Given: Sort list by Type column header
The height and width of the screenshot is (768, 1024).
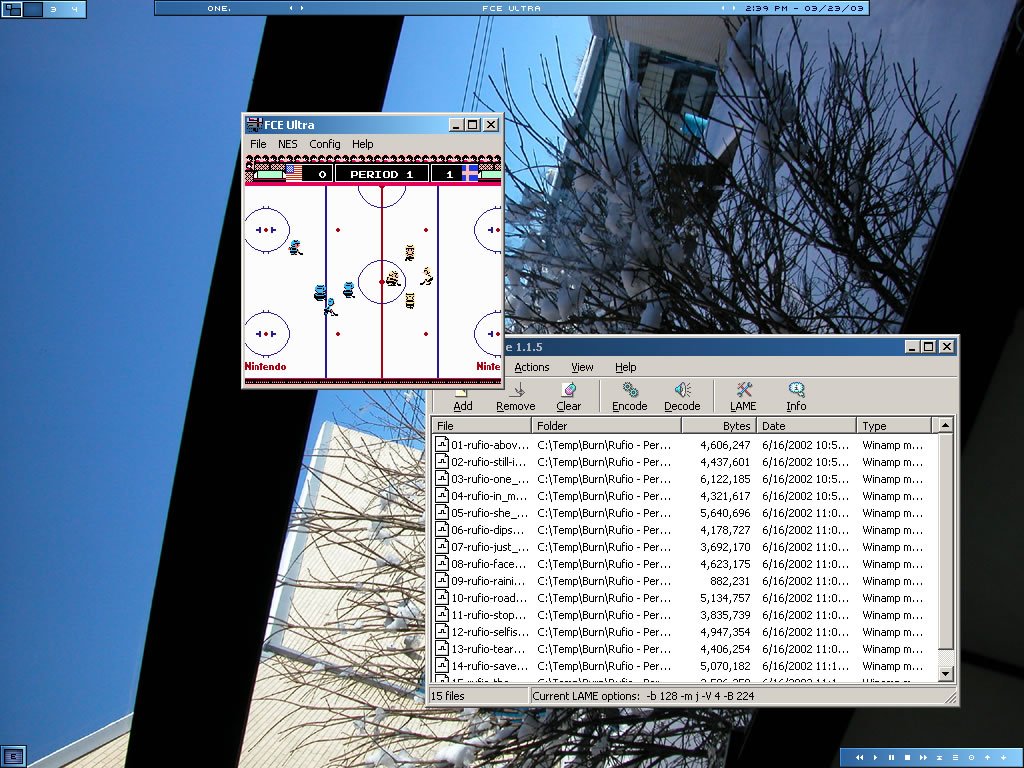Looking at the screenshot, I should (x=894, y=426).
